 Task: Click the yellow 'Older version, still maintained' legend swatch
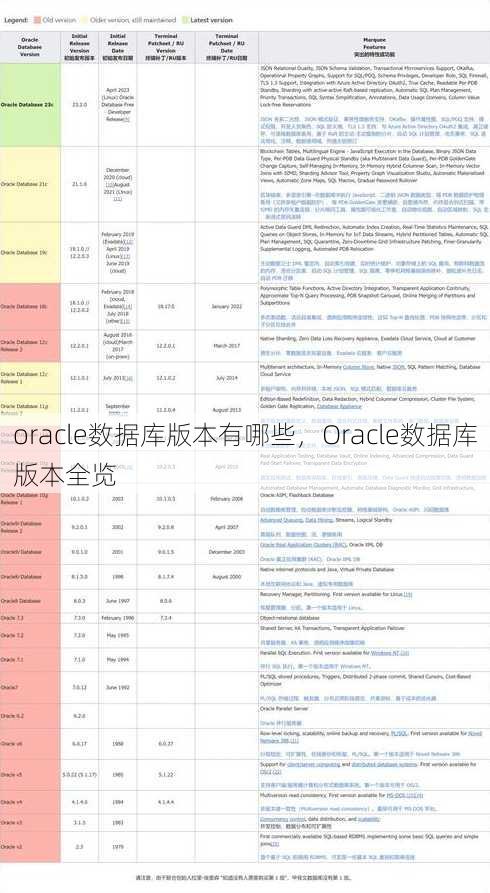click(x=85, y=20)
